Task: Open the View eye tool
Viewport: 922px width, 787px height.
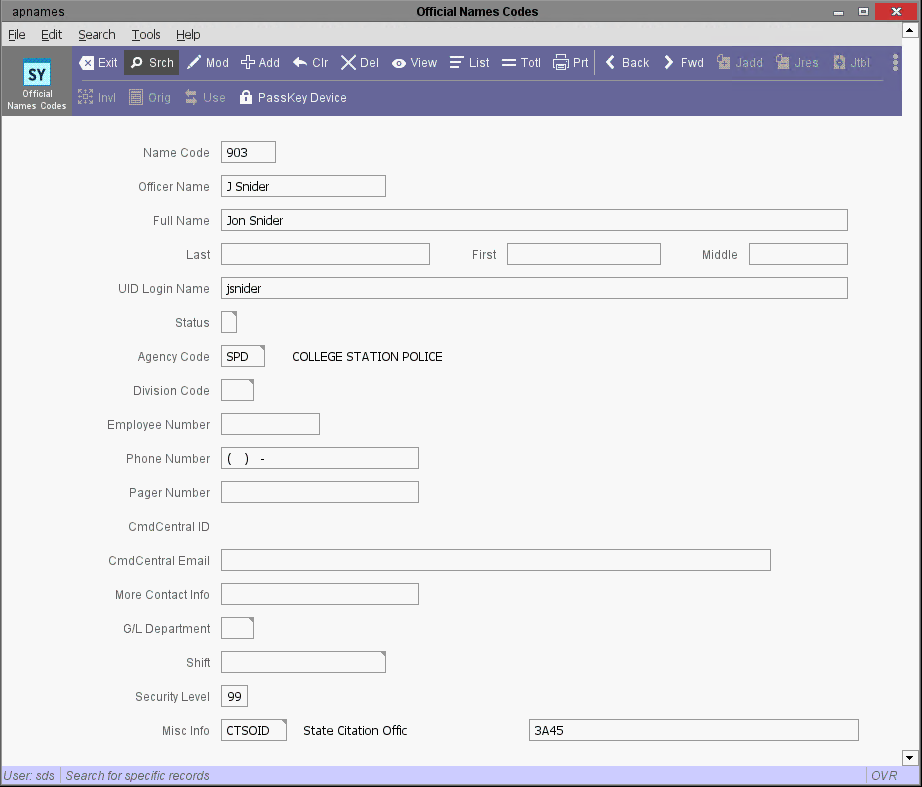Action: [414, 62]
